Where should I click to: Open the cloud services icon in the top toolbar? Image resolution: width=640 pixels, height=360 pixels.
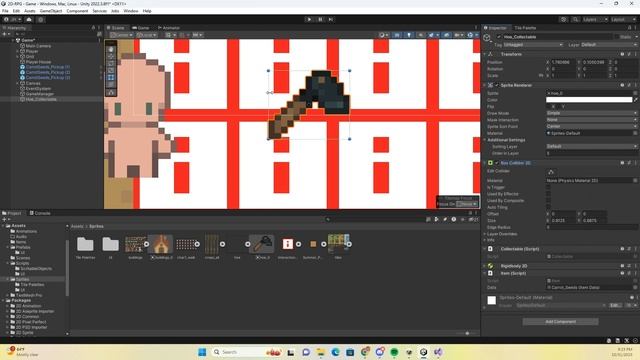29,19
